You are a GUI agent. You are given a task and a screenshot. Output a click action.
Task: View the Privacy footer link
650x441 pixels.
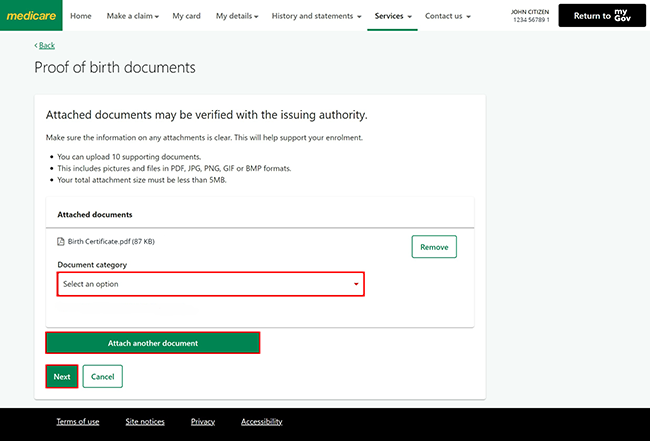click(203, 422)
